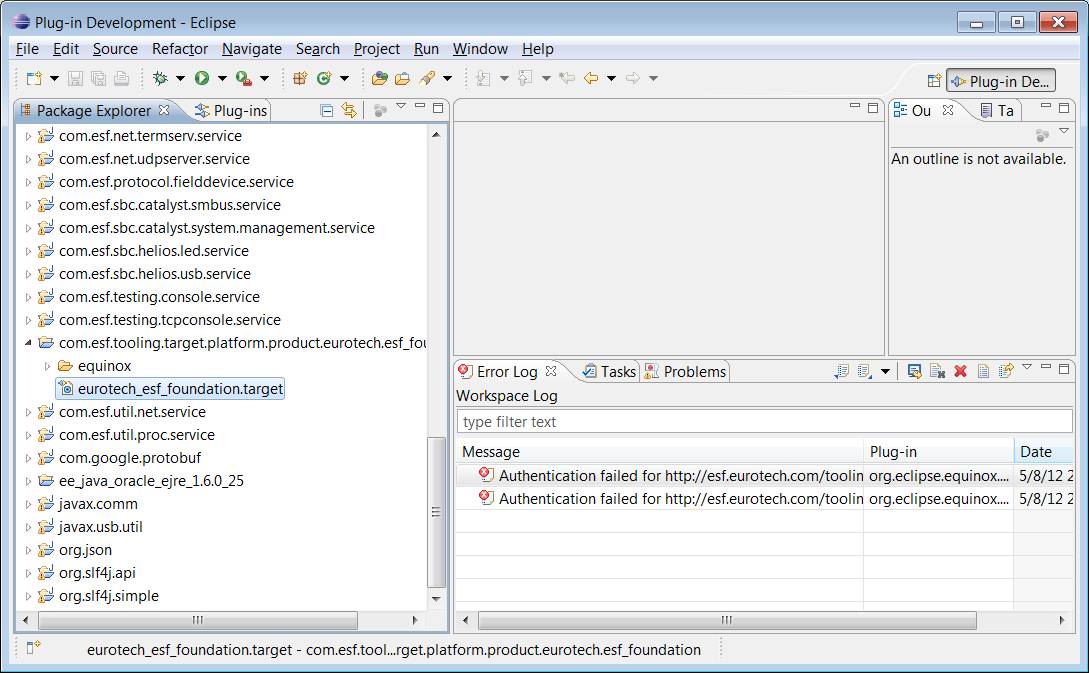Open the Refactor menu
This screenshot has width=1089, height=673.
(x=180, y=49)
